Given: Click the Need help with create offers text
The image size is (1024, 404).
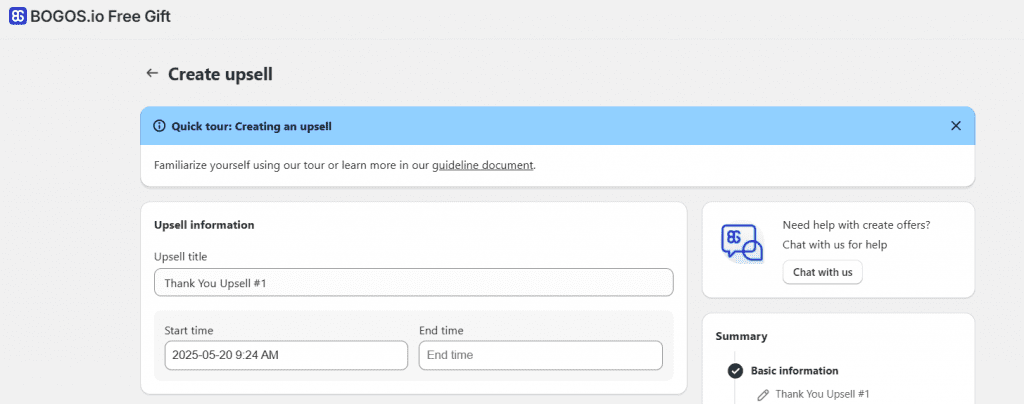Looking at the screenshot, I should coord(863,225).
